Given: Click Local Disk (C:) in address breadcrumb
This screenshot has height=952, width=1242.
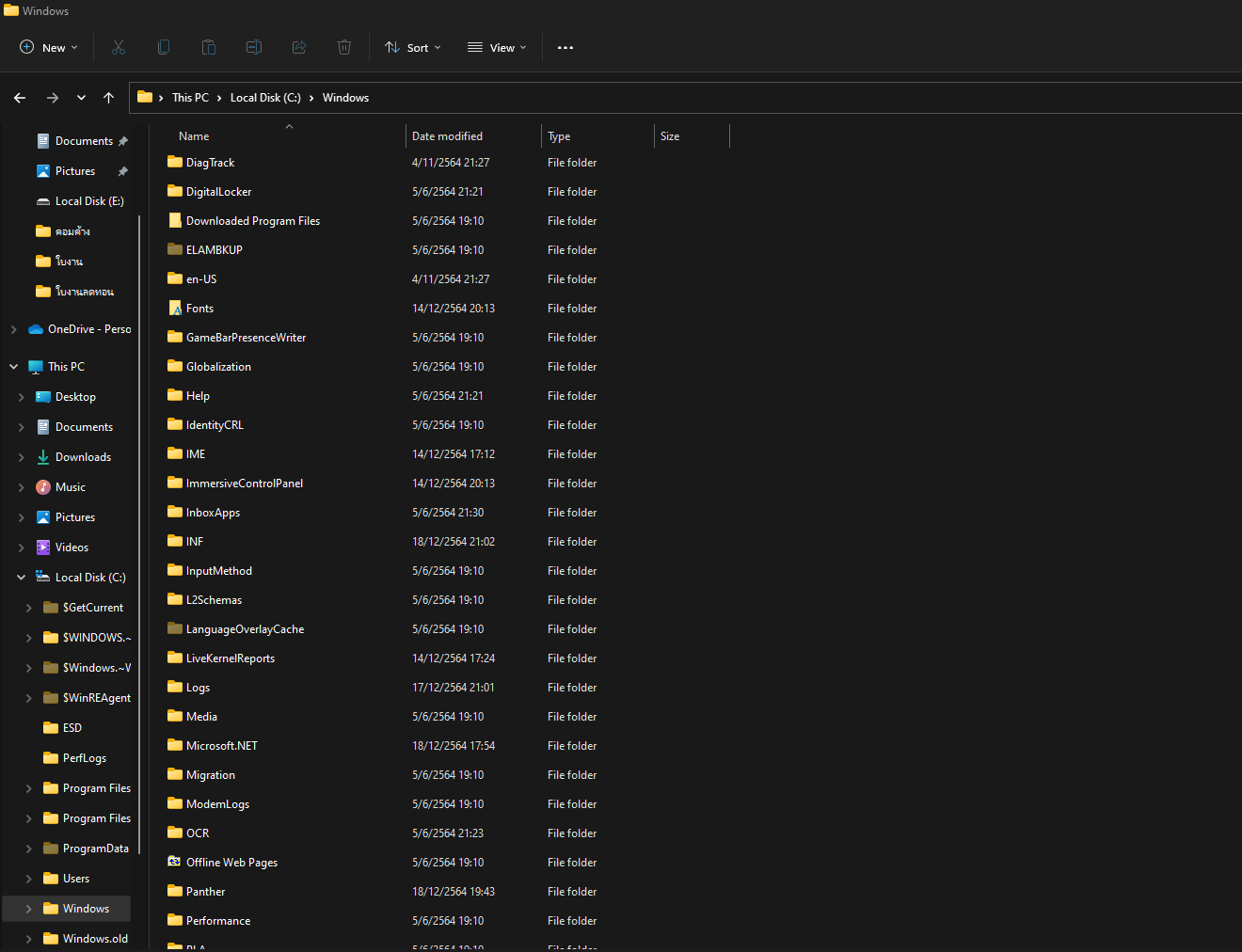Looking at the screenshot, I should [265, 98].
